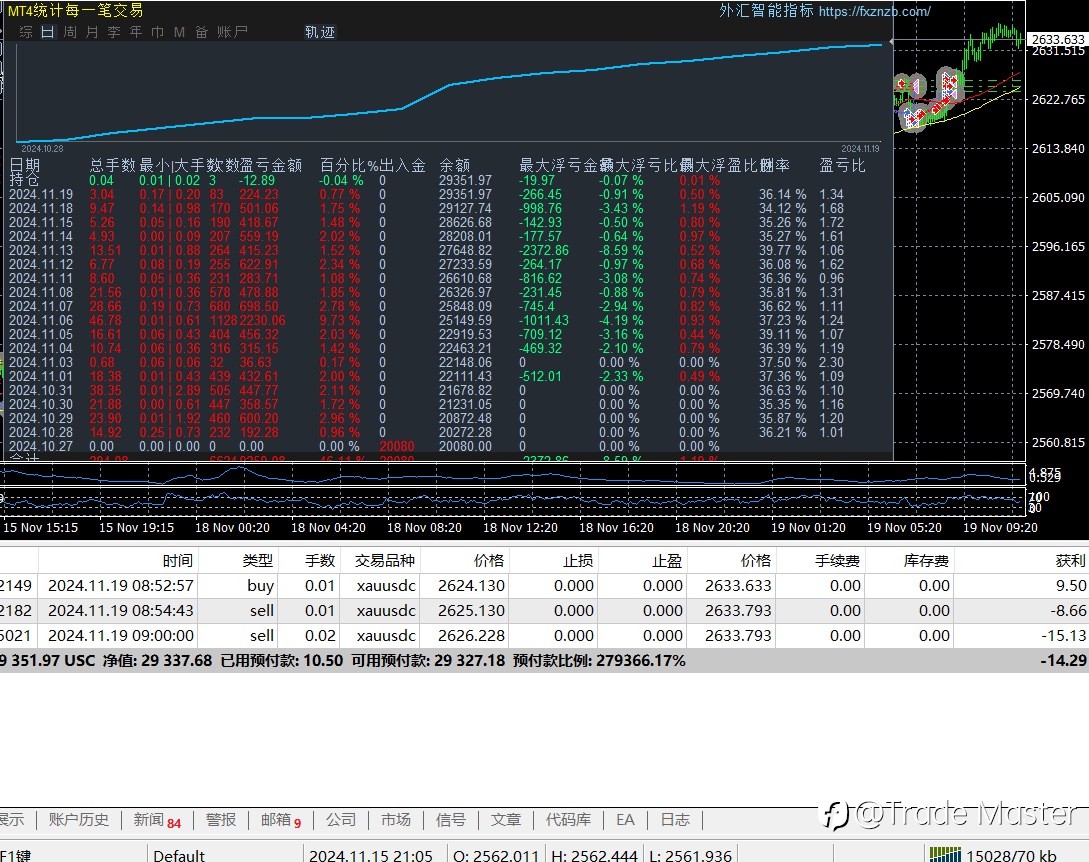Select the 日 daily statistics tab

(x=47, y=32)
